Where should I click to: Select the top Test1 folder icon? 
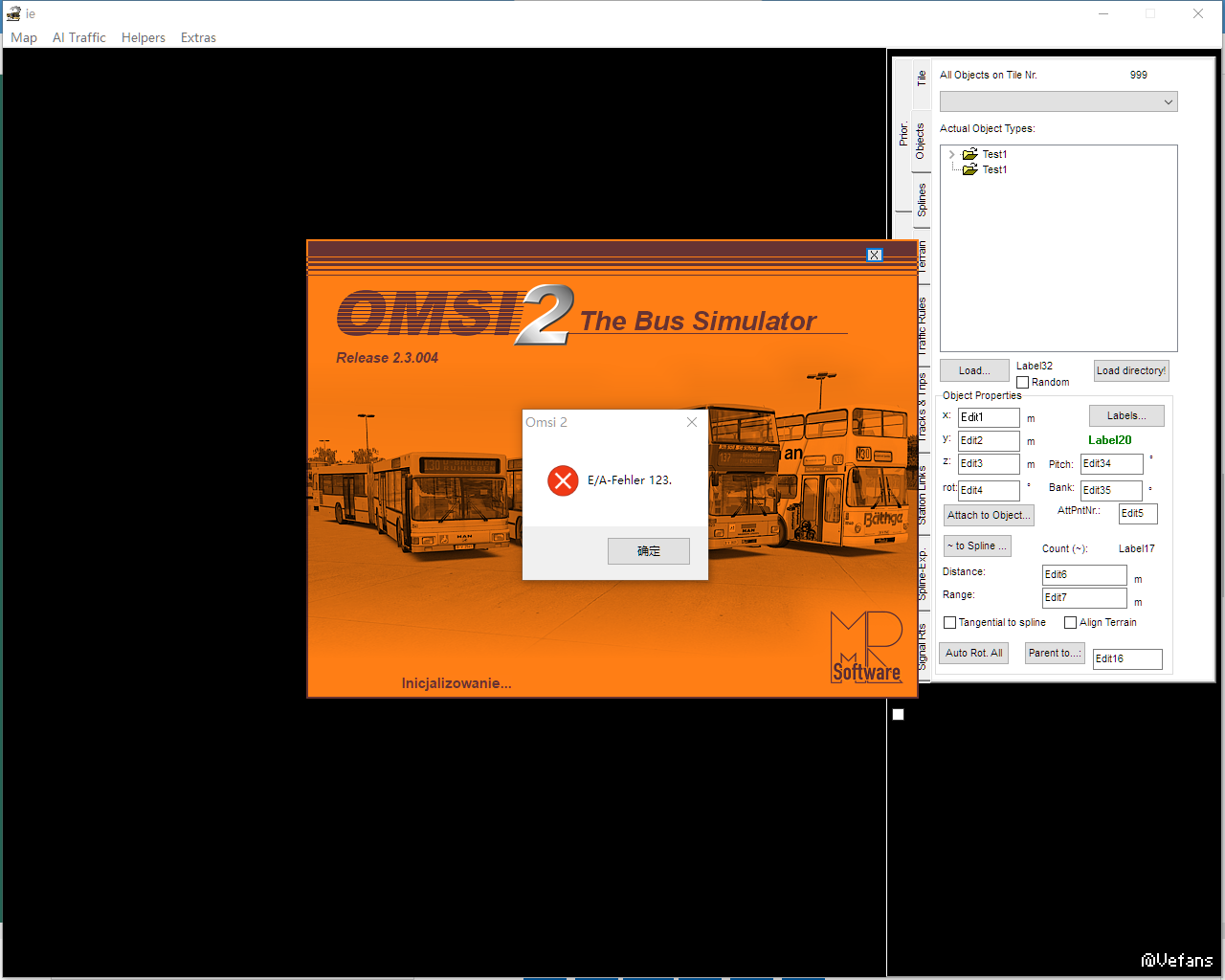969,154
